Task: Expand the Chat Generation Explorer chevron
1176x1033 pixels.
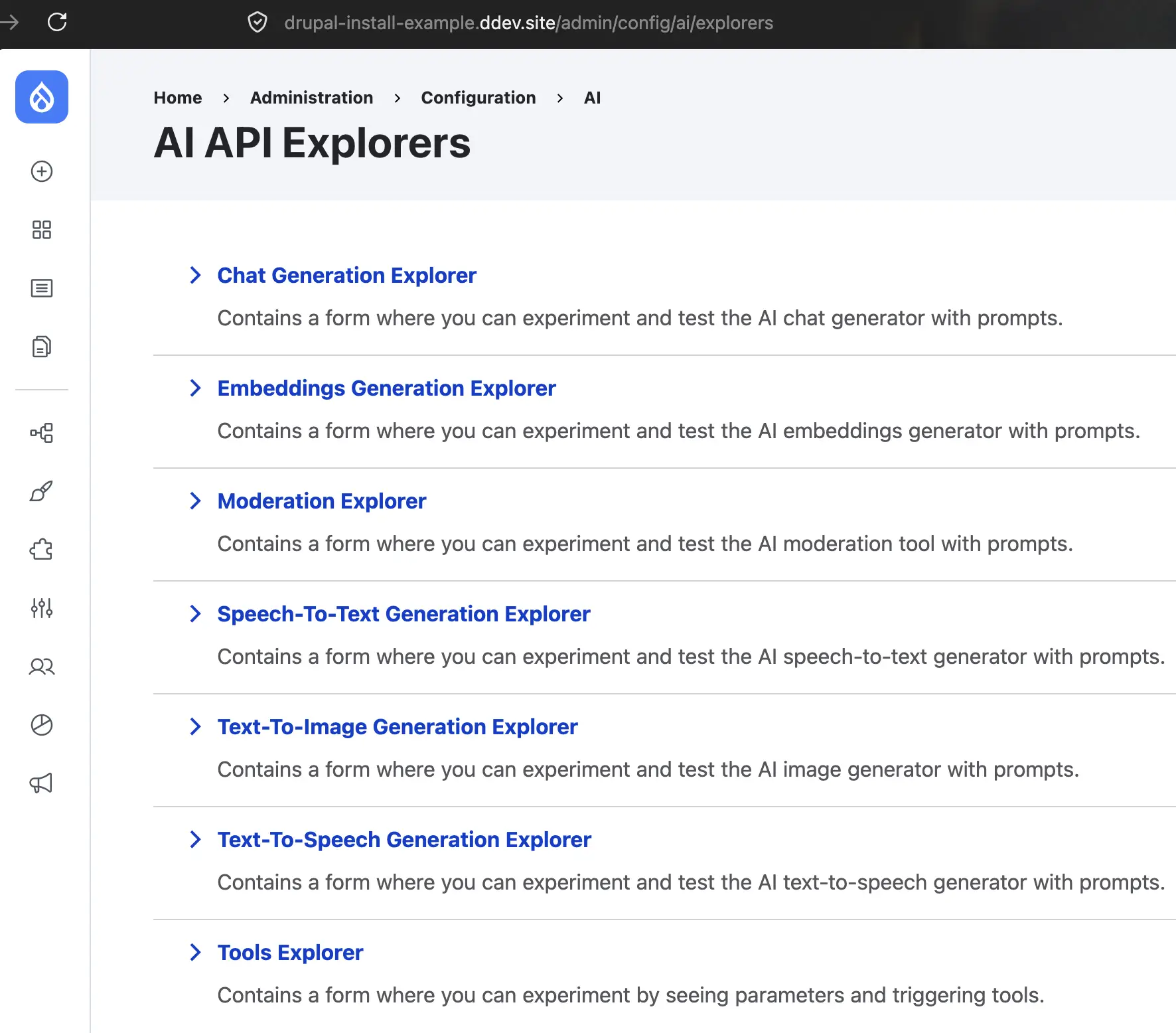Action: [x=195, y=275]
